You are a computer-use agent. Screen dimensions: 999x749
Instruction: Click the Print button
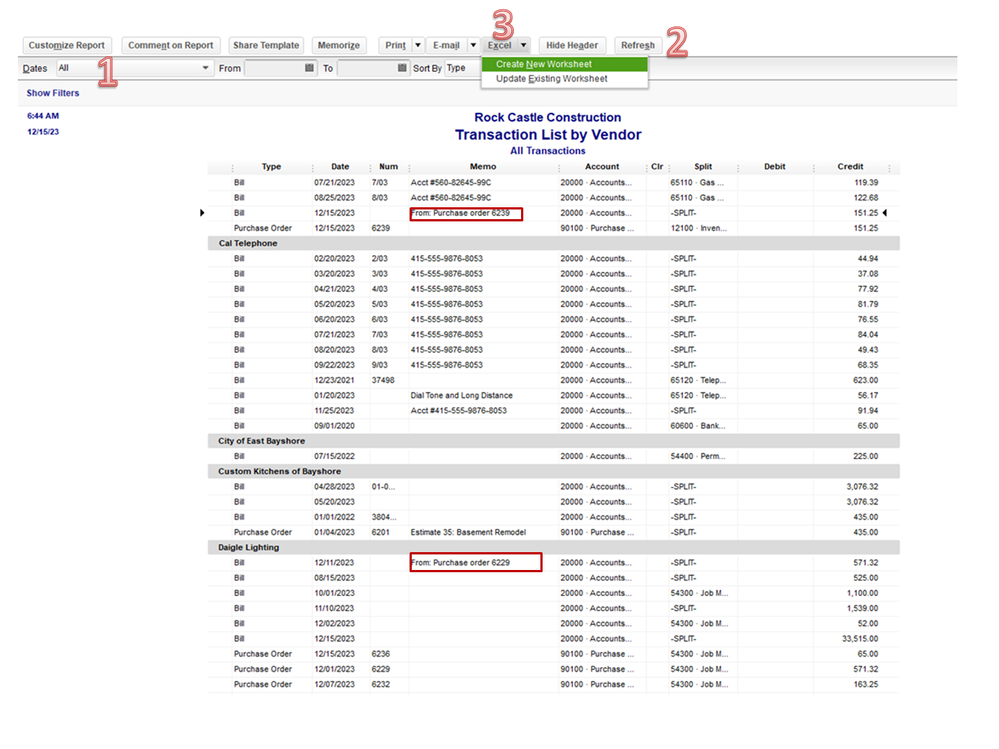point(395,45)
